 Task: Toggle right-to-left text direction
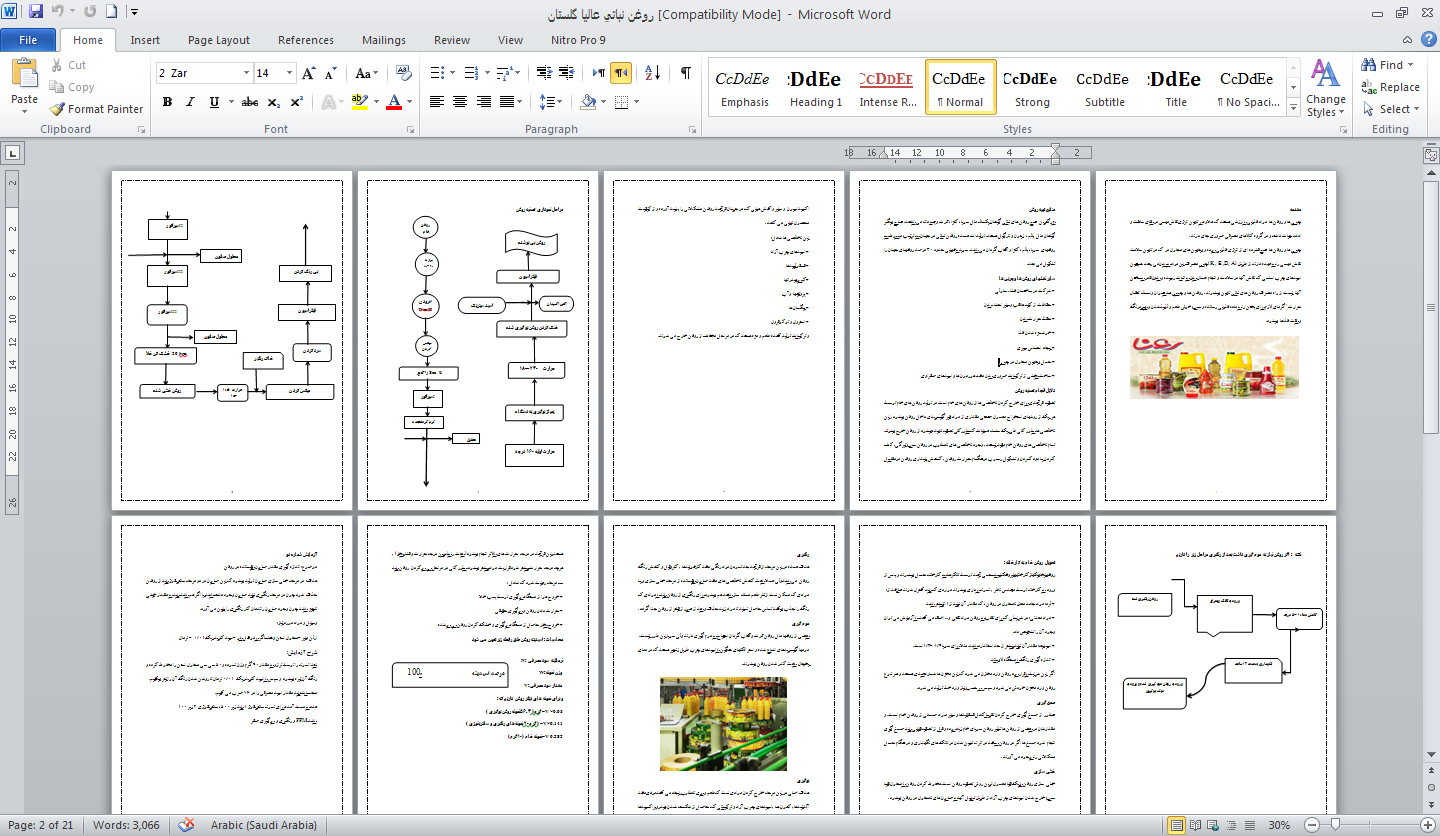(x=621, y=73)
